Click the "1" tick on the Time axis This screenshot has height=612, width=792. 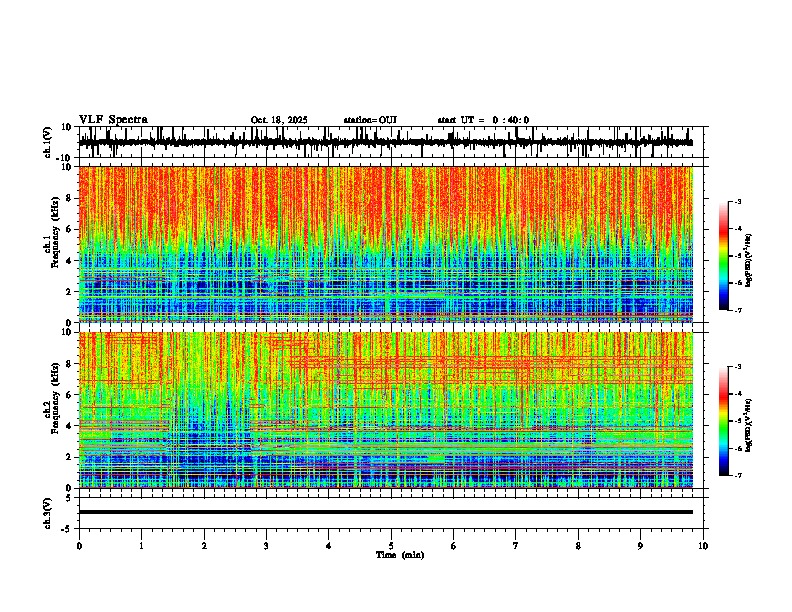coord(141,546)
